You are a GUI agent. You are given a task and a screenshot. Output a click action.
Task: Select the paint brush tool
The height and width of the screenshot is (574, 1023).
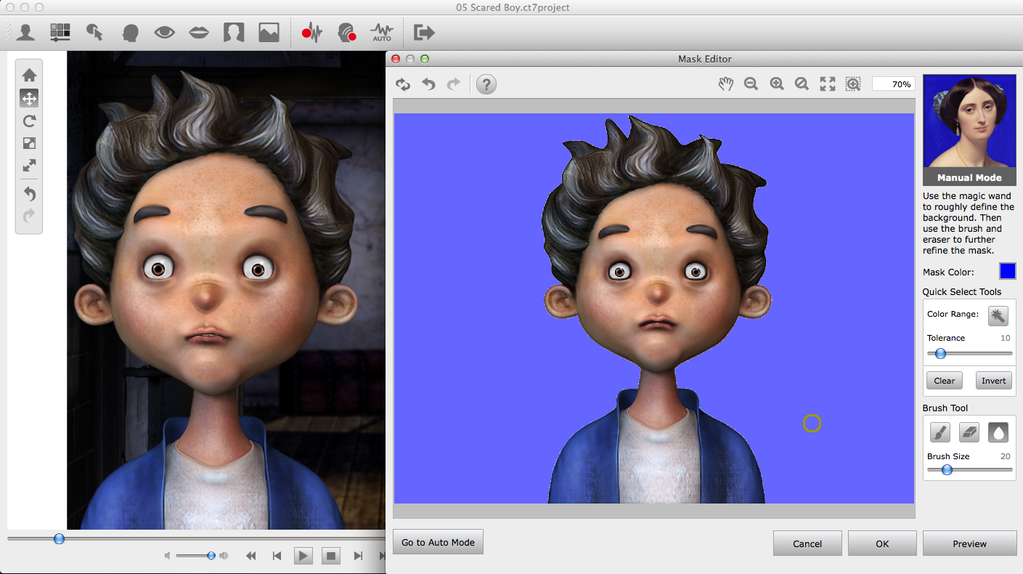coord(940,432)
